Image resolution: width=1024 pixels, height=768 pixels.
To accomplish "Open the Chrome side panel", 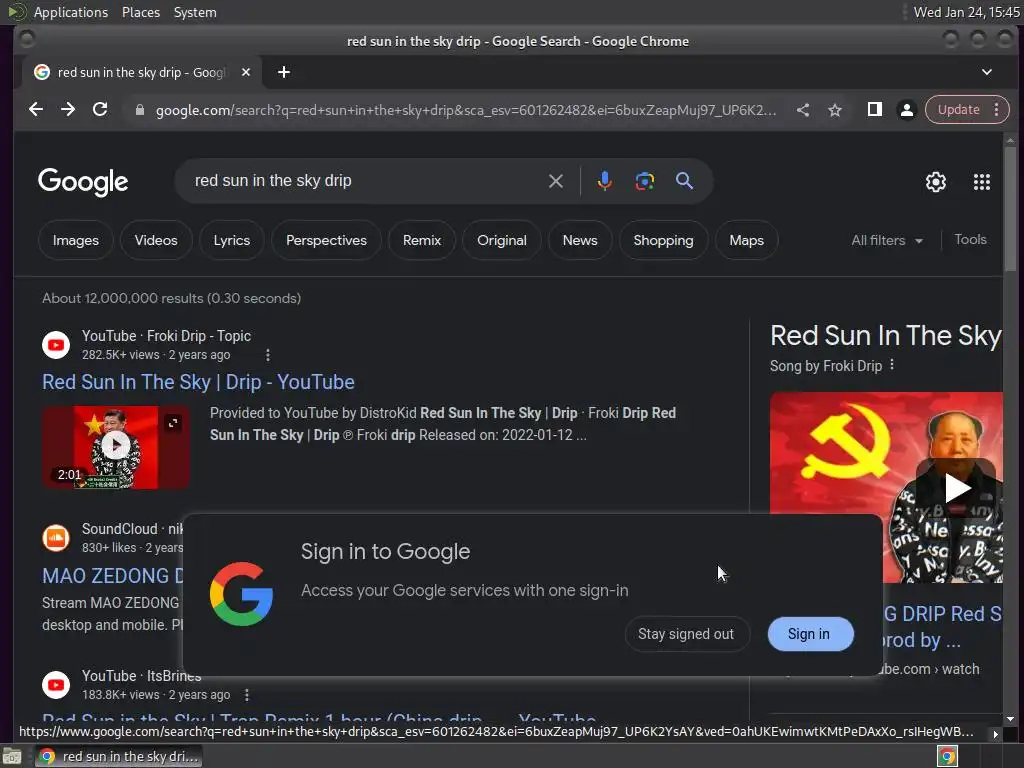I will pos(874,110).
